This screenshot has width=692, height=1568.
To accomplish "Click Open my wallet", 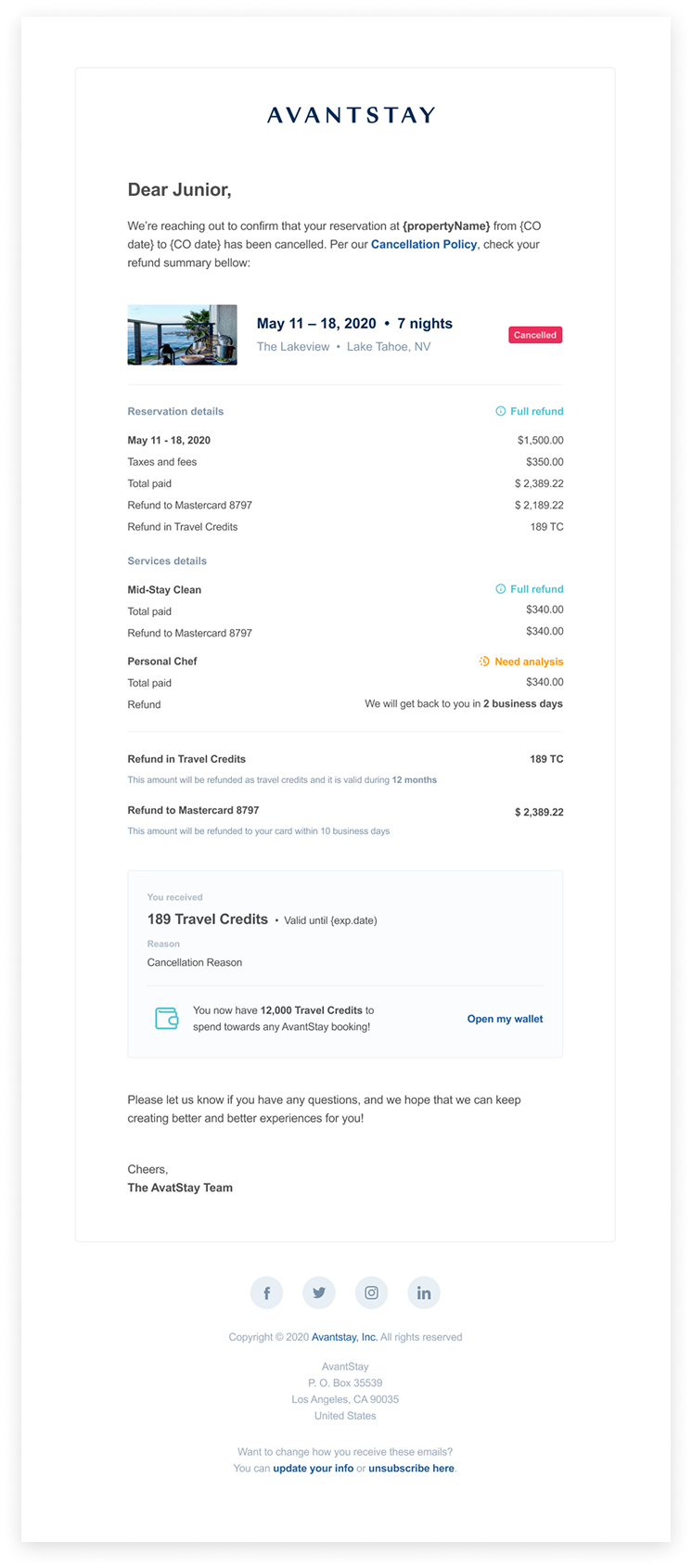I will pos(505,1018).
